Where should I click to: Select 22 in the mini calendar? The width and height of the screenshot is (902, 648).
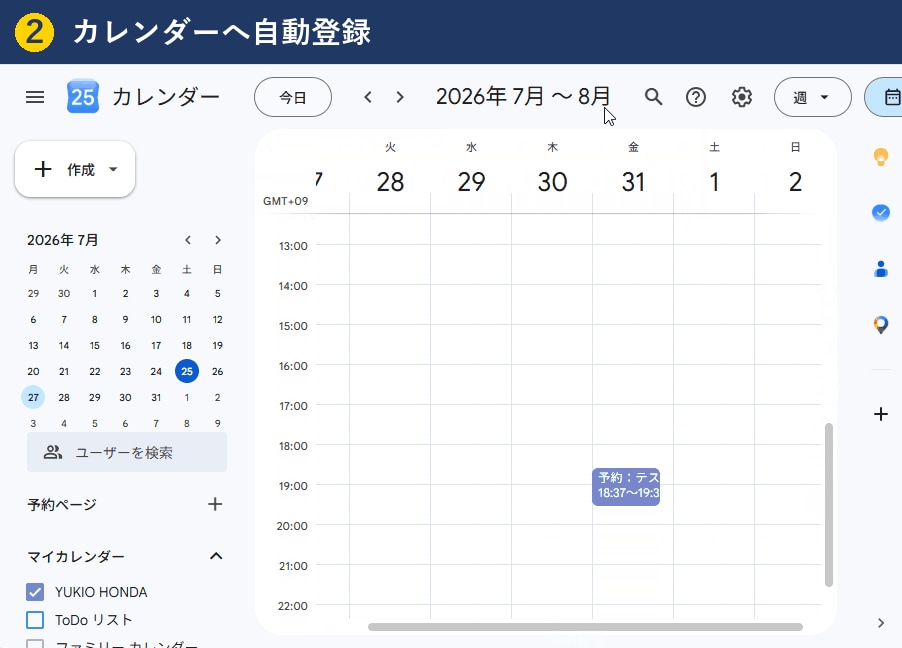(x=94, y=371)
